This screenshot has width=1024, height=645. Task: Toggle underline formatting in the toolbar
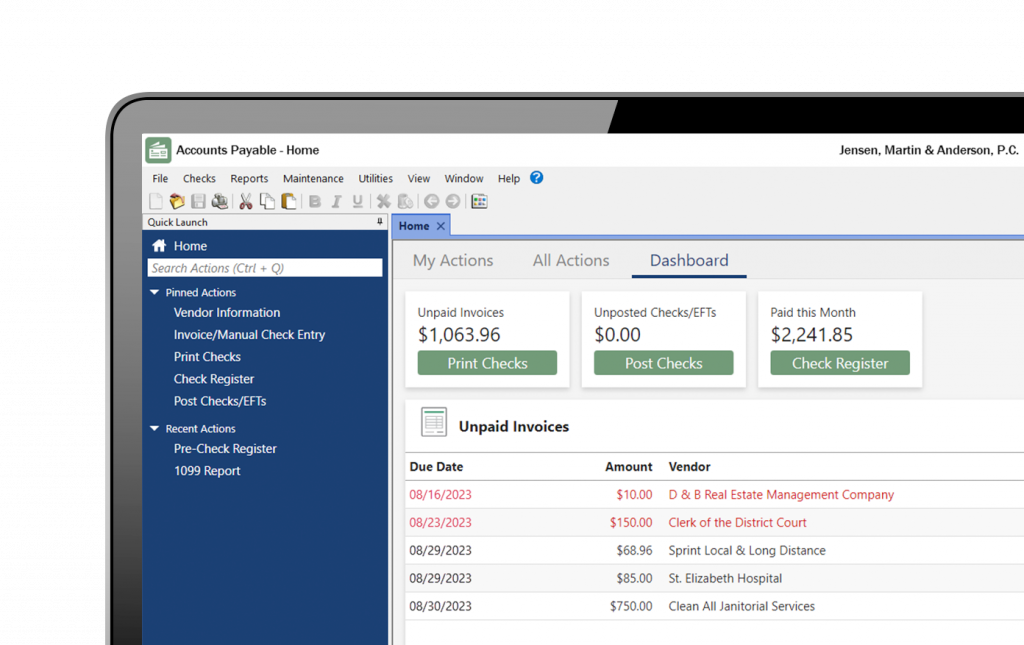click(358, 201)
